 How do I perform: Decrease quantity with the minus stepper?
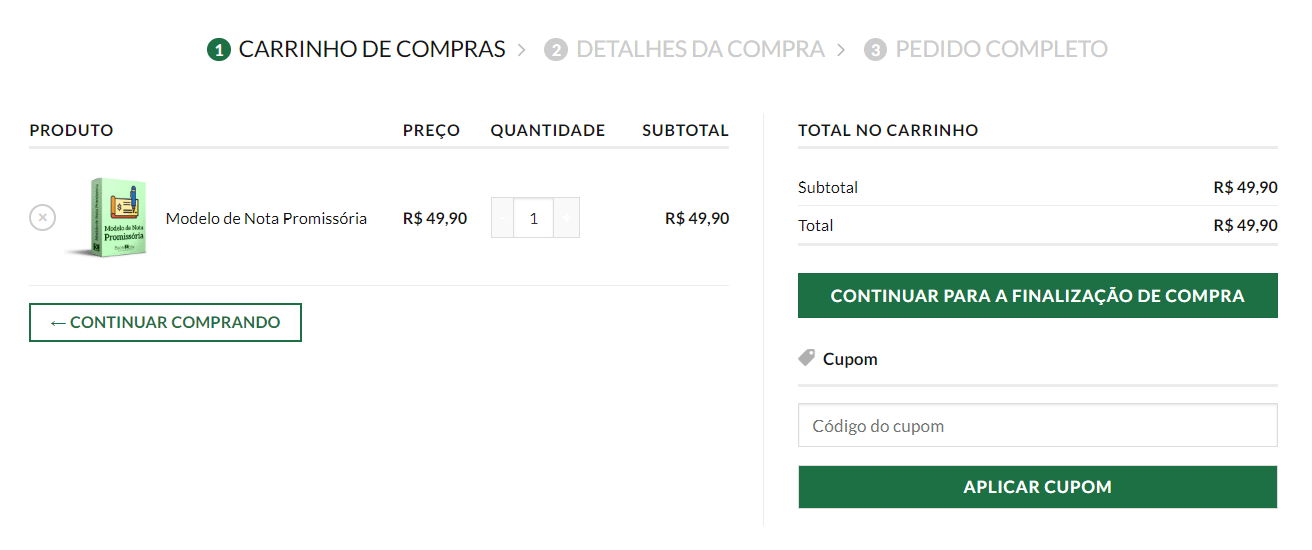coord(502,218)
